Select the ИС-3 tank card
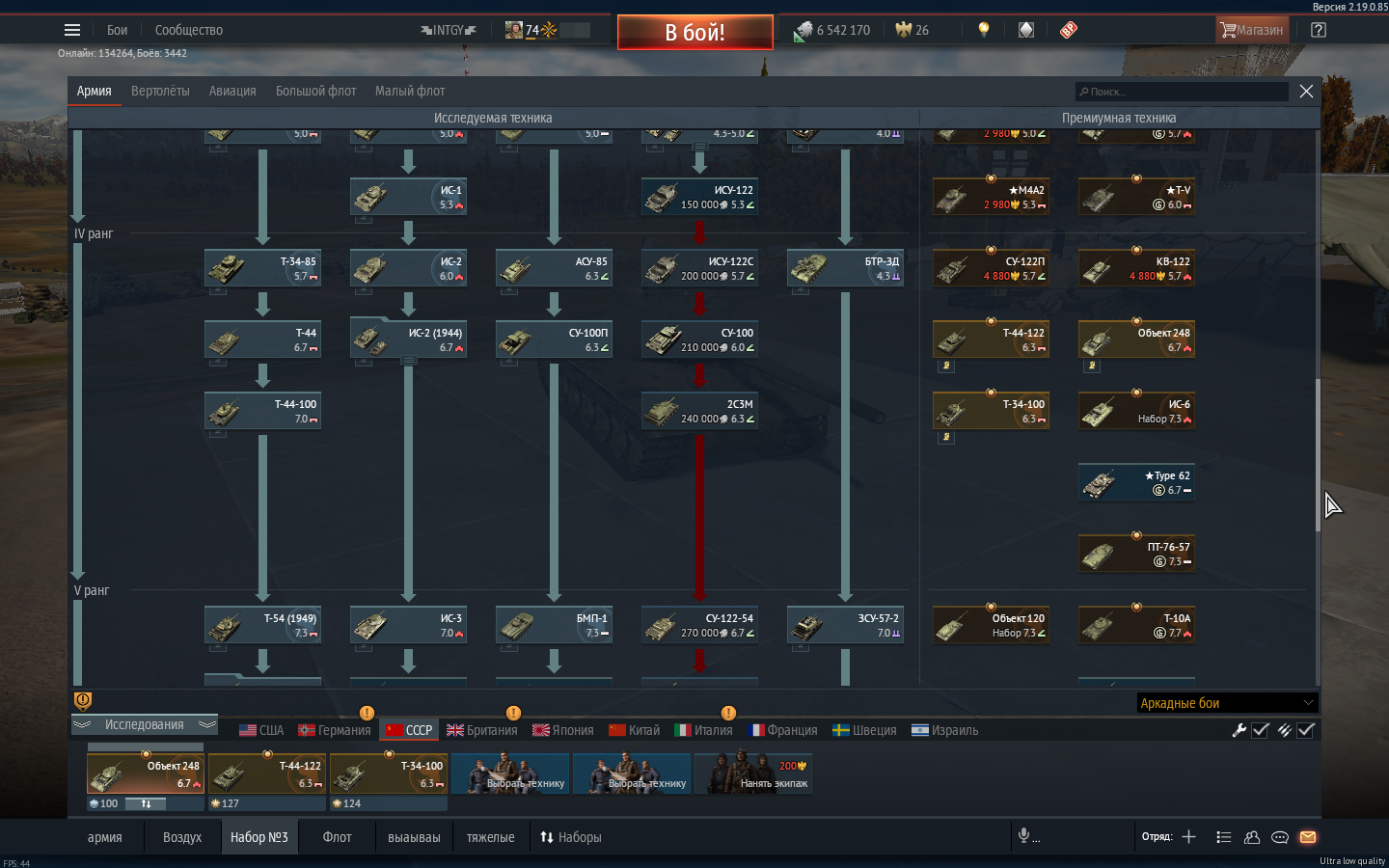 coord(408,625)
